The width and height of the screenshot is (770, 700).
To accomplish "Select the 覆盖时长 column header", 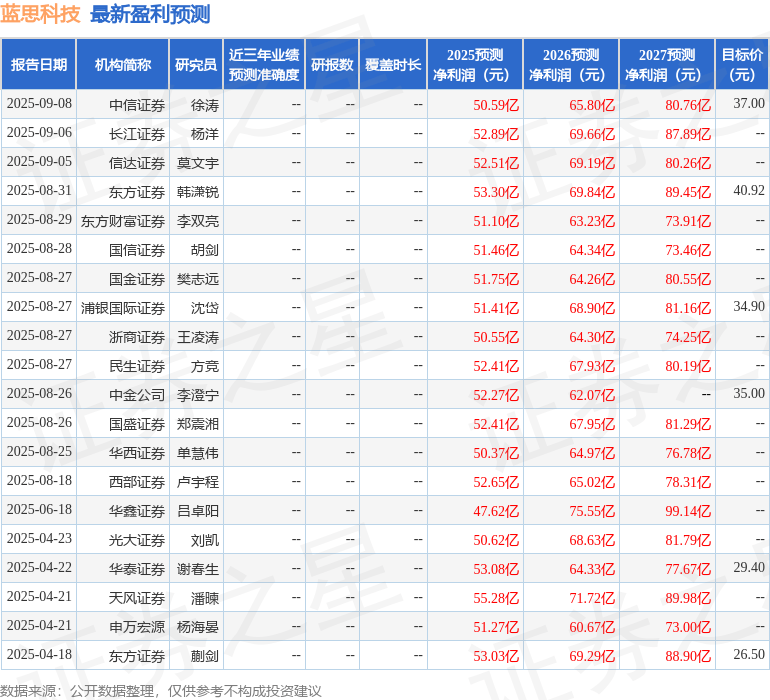I will pyautogui.click(x=393, y=64).
